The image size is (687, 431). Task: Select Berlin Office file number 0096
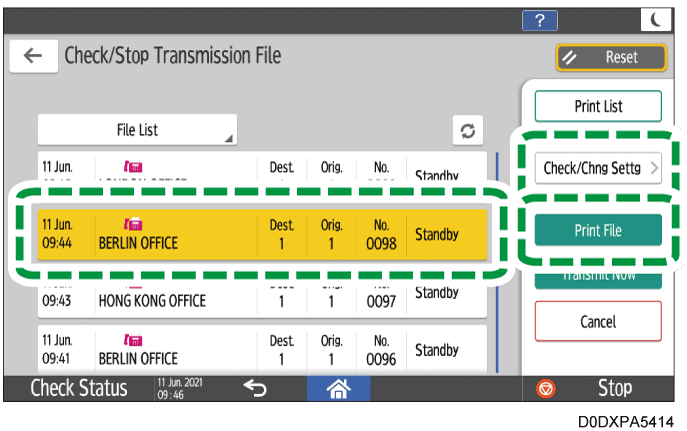[262, 350]
